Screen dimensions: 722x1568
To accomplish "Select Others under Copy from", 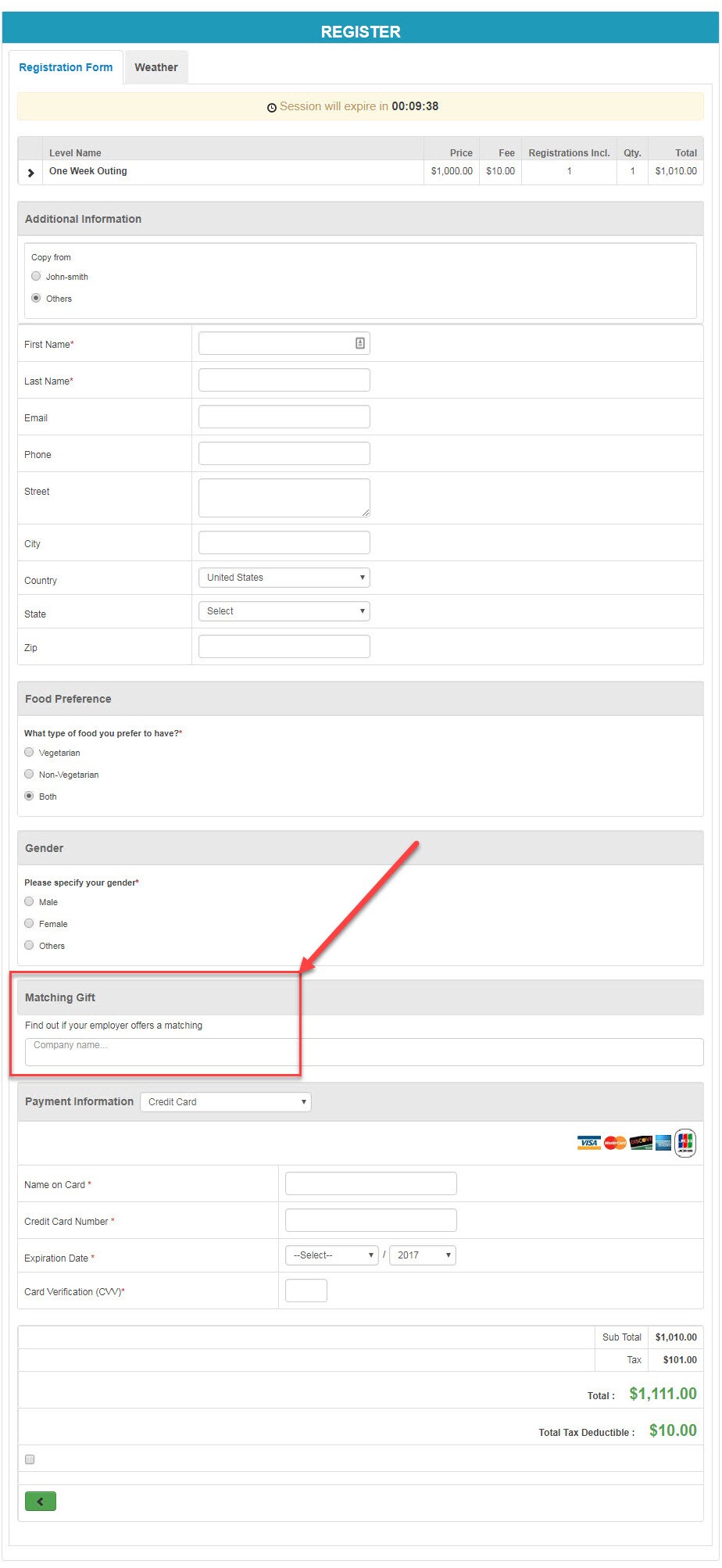I will [x=36, y=298].
